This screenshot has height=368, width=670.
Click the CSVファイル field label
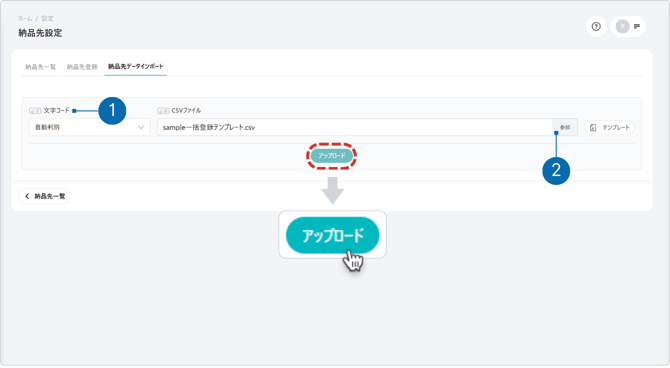coord(186,111)
